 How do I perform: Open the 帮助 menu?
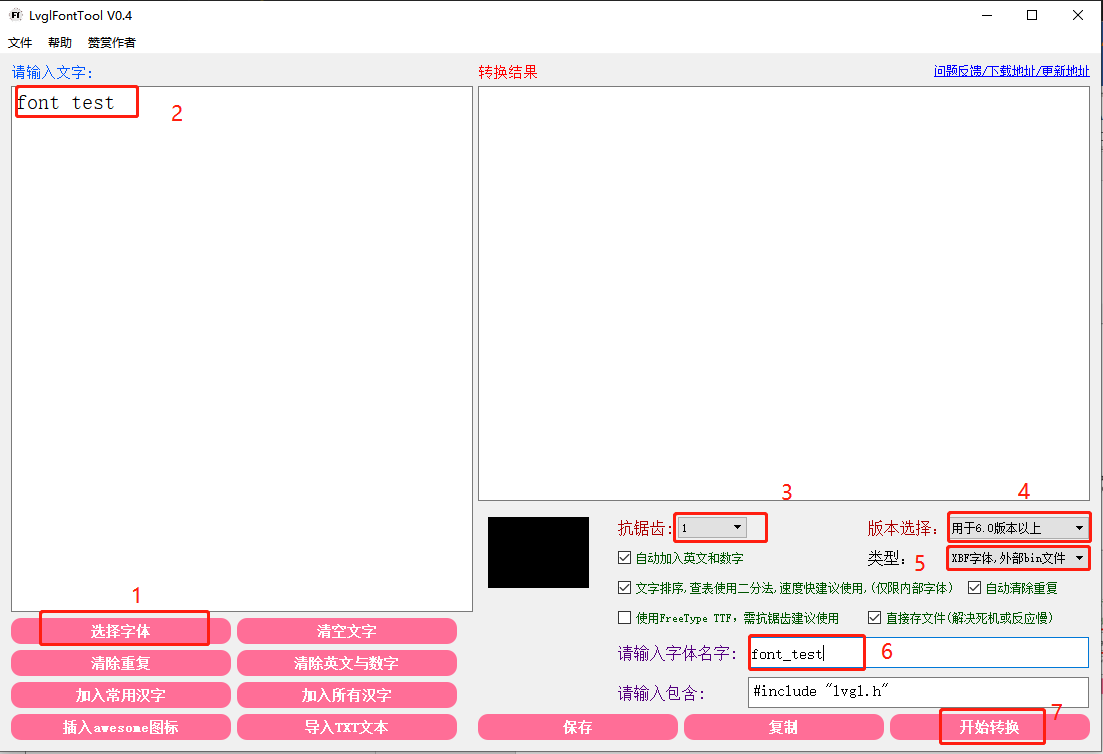(60, 43)
